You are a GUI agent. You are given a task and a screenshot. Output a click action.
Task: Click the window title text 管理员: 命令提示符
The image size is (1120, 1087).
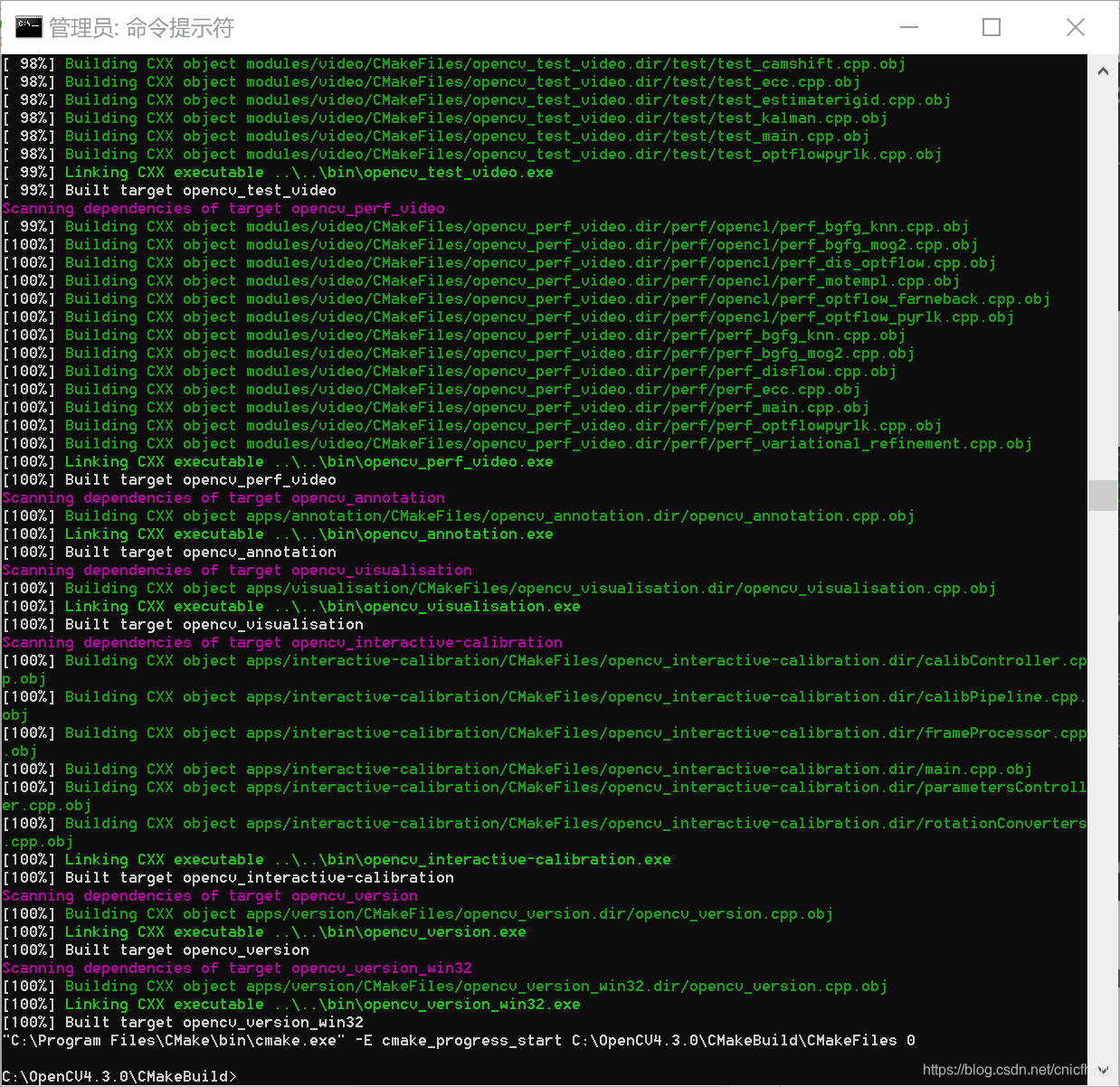[141, 28]
